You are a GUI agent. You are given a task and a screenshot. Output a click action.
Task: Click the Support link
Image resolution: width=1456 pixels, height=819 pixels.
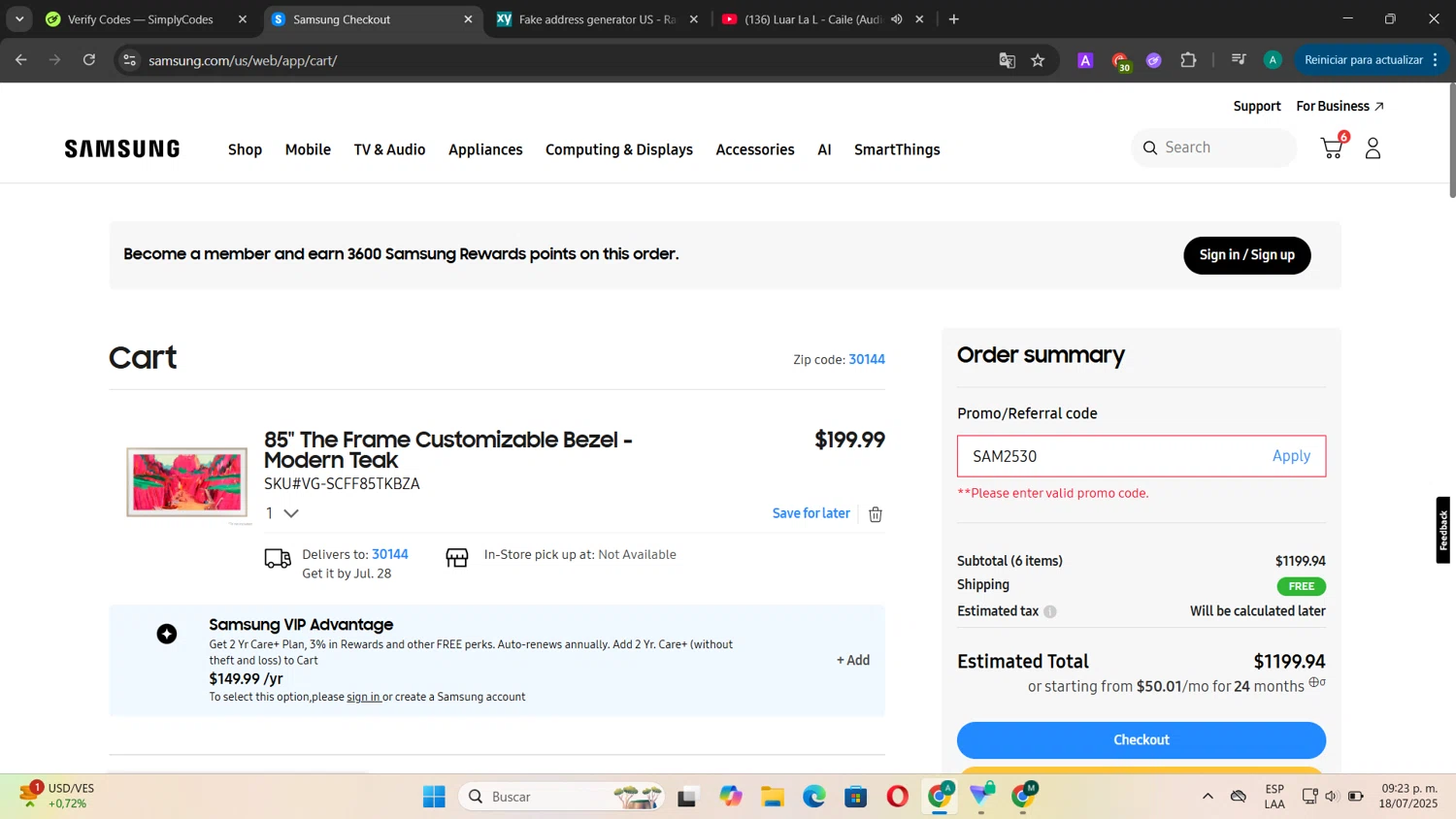[x=1257, y=106]
